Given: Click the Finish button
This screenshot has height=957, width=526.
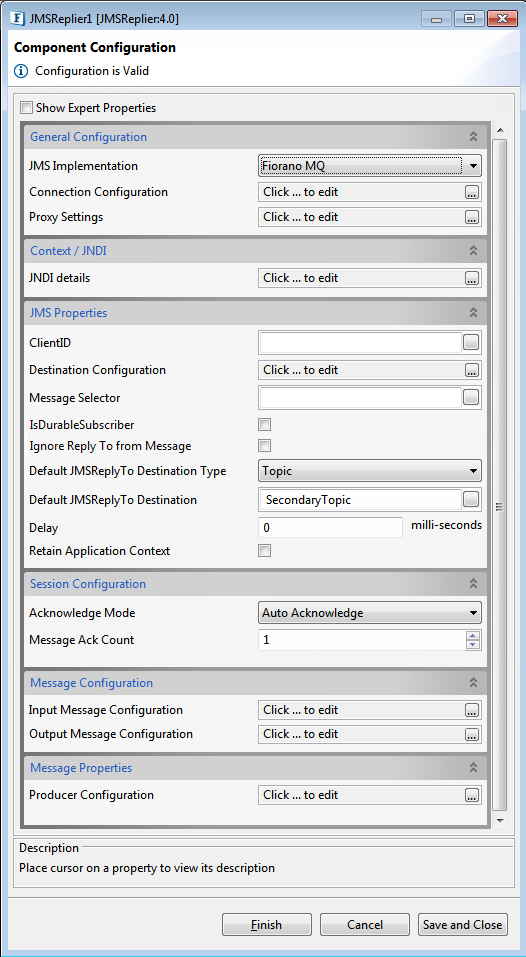Looking at the screenshot, I should (267, 924).
